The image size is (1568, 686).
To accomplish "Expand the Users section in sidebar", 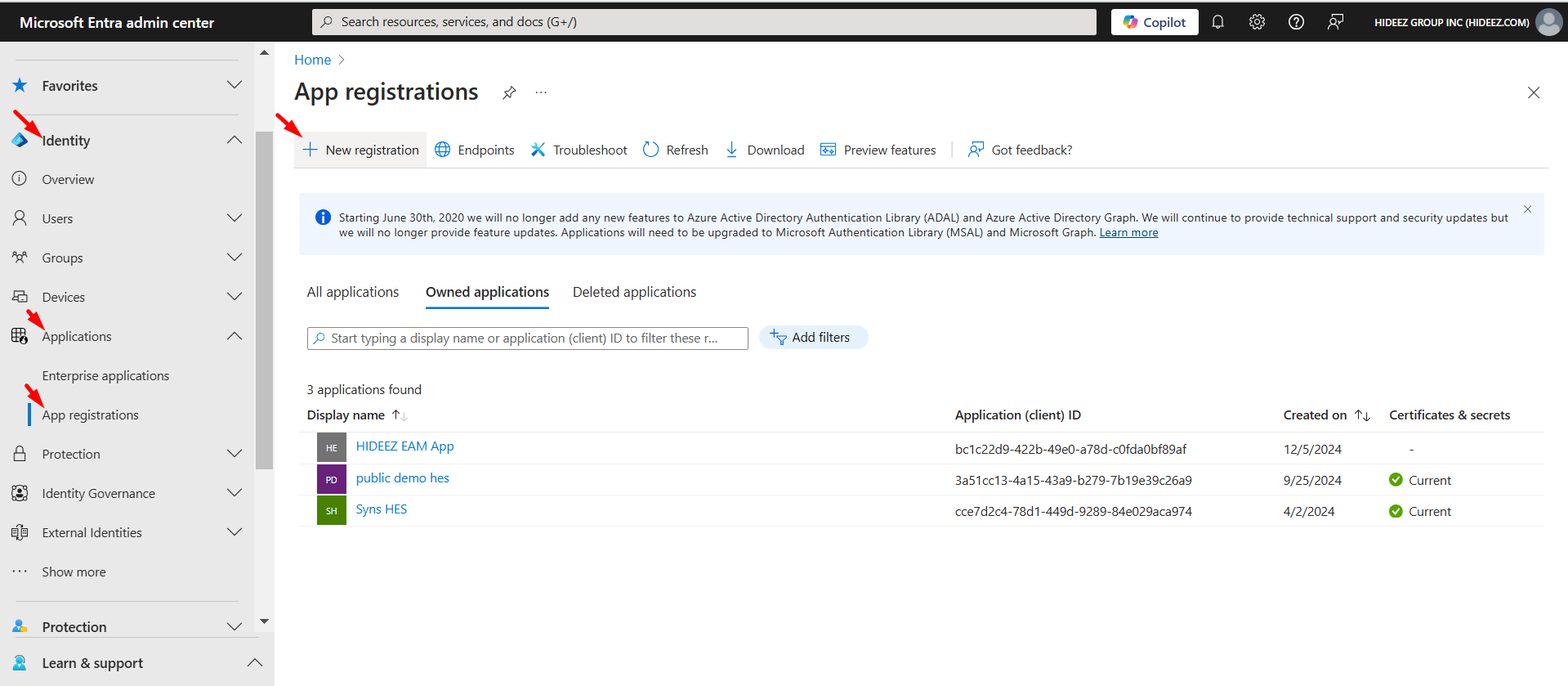I will point(234,218).
